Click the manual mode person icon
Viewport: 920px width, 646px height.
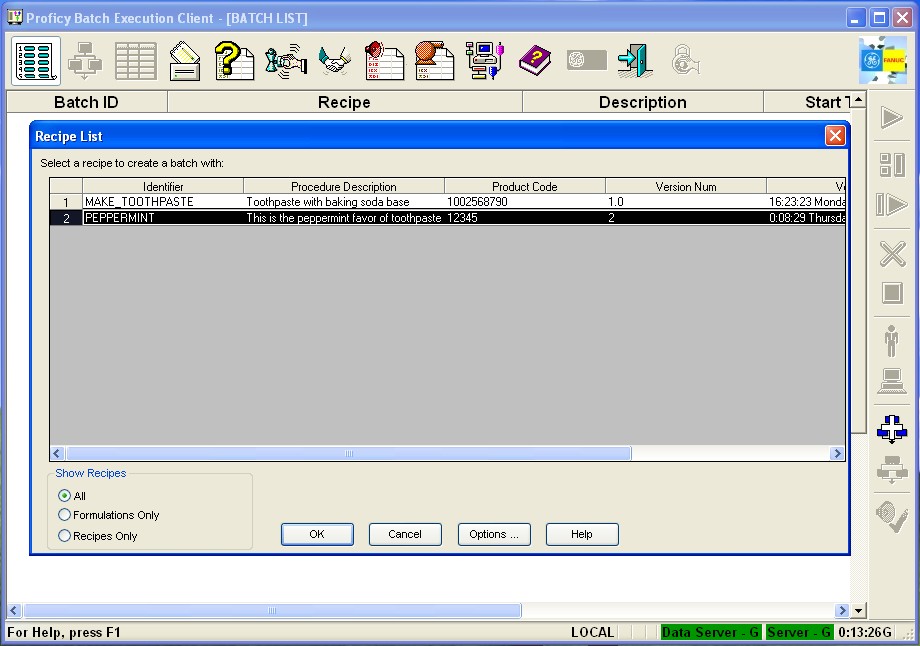click(x=891, y=341)
